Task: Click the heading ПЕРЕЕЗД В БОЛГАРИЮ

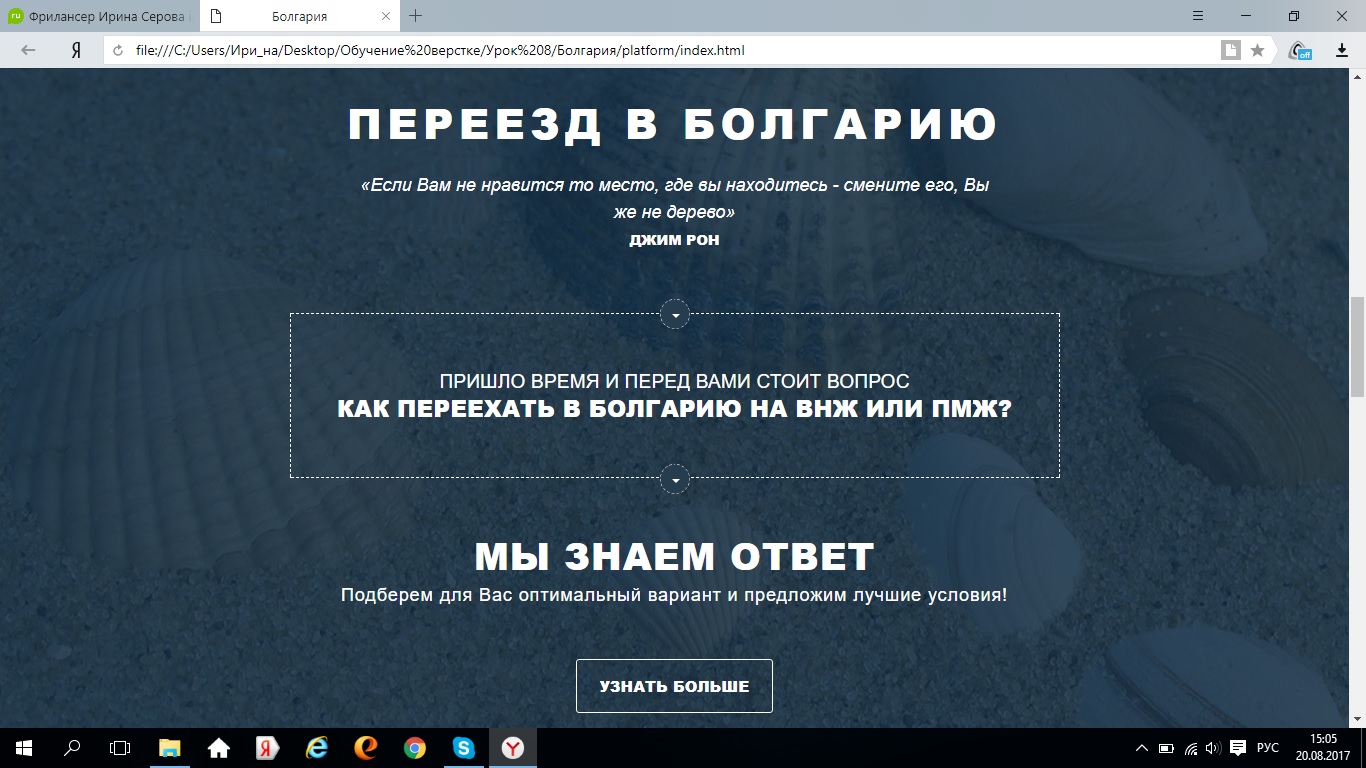Action: [674, 125]
